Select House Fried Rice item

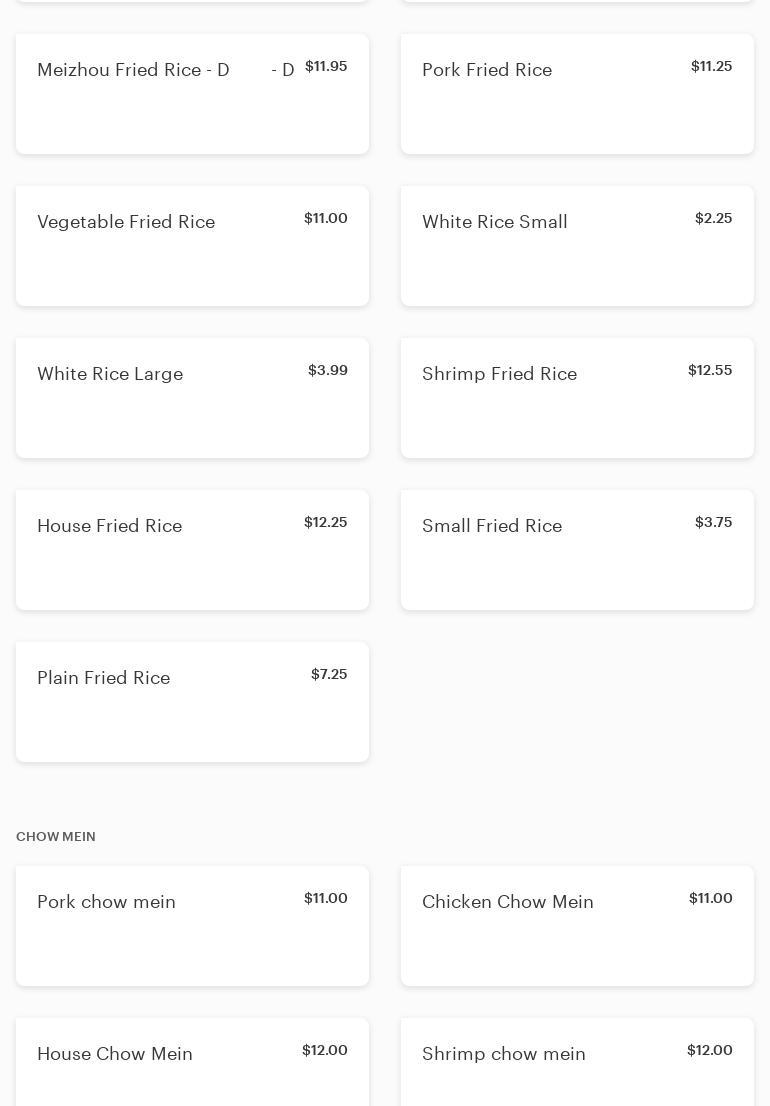[x=192, y=550]
